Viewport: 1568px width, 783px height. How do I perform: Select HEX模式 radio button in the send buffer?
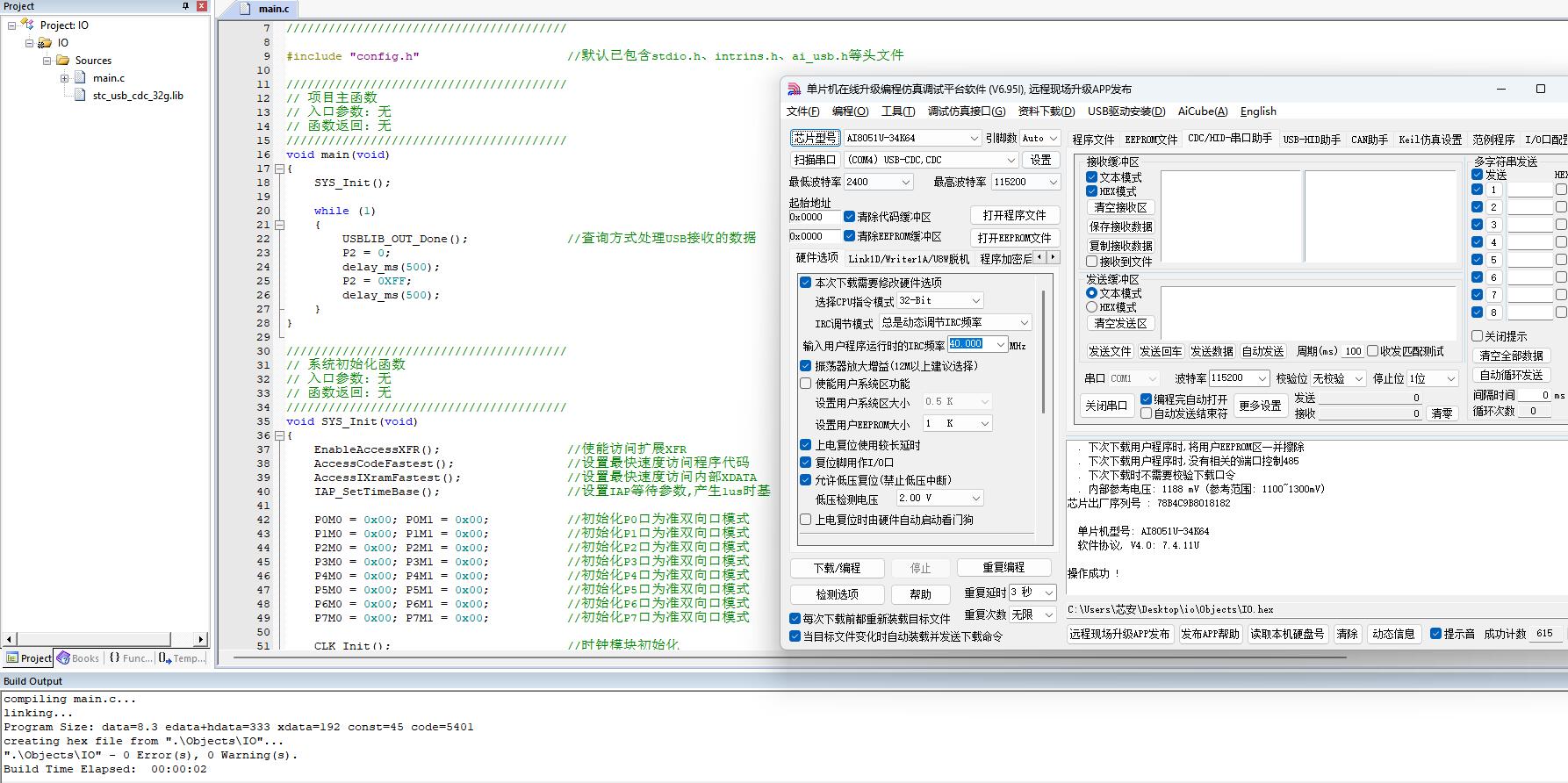[1092, 307]
